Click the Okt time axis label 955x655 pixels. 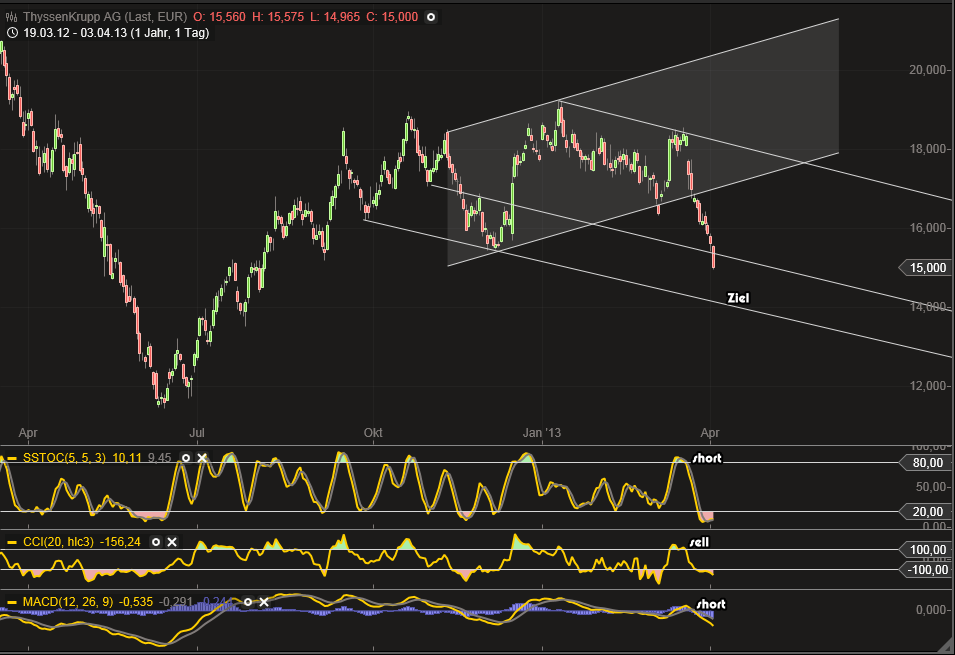tap(373, 433)
